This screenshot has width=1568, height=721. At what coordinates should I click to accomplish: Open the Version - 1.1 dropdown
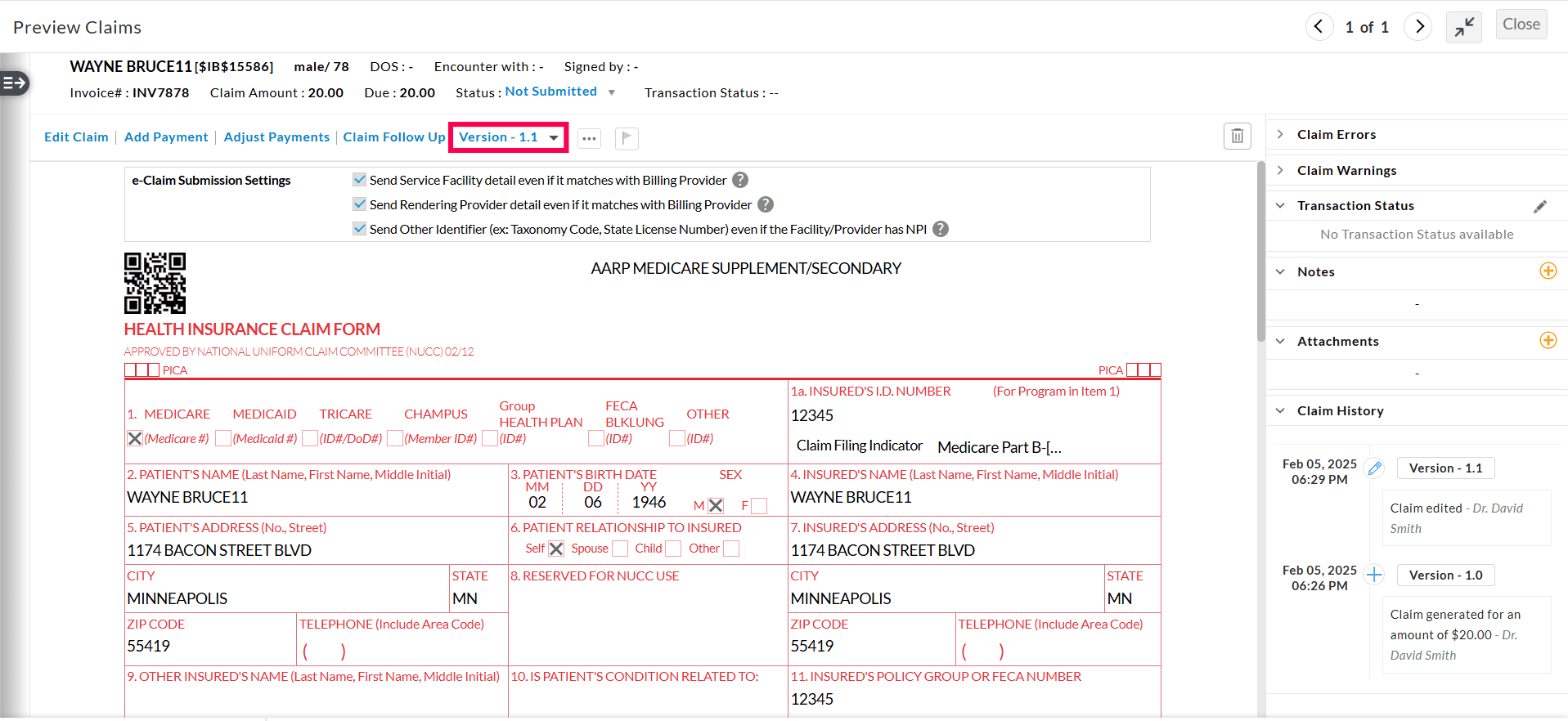[x=508, y=137]
